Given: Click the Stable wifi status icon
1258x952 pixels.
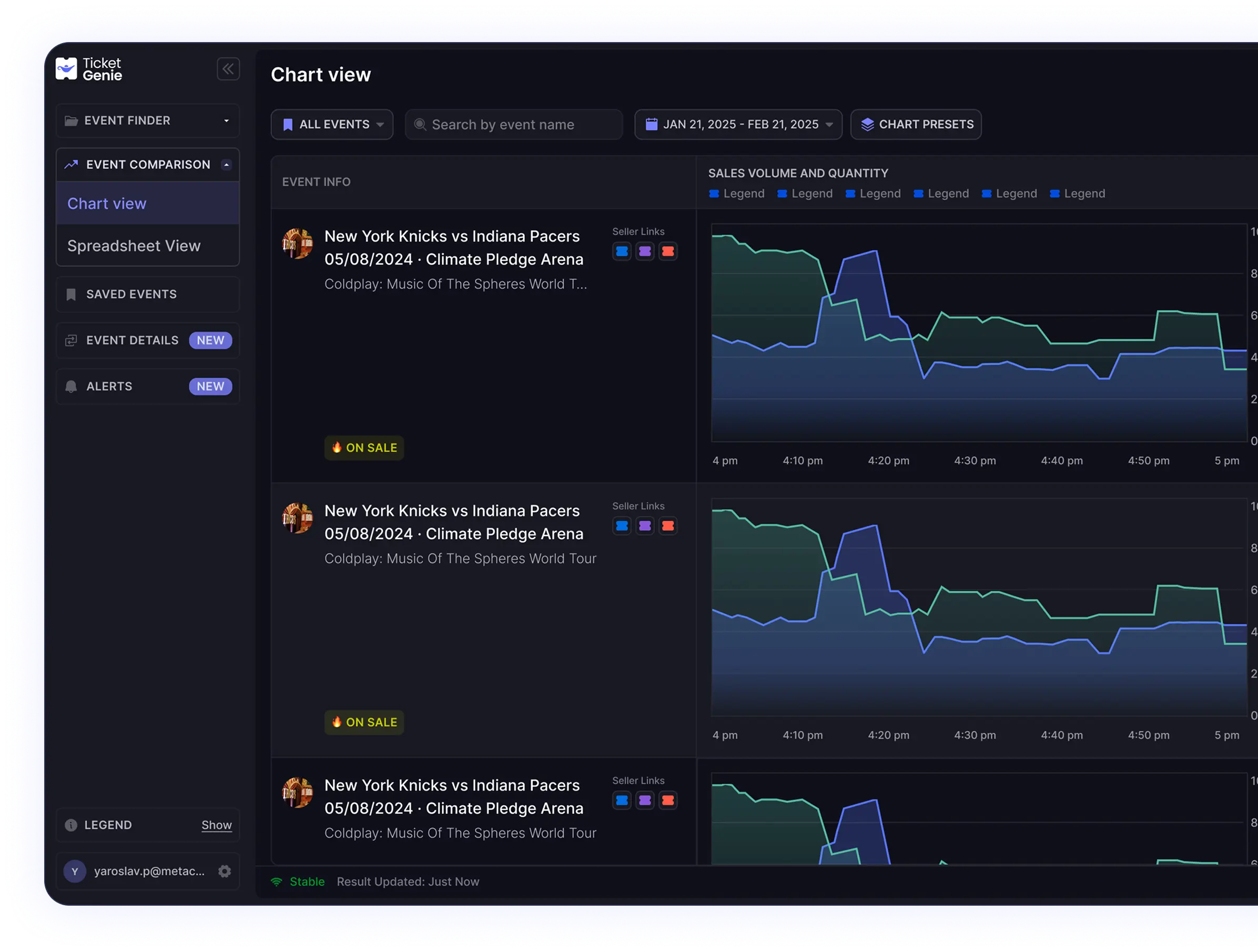Looking at the screenshot, I should 277,882.
